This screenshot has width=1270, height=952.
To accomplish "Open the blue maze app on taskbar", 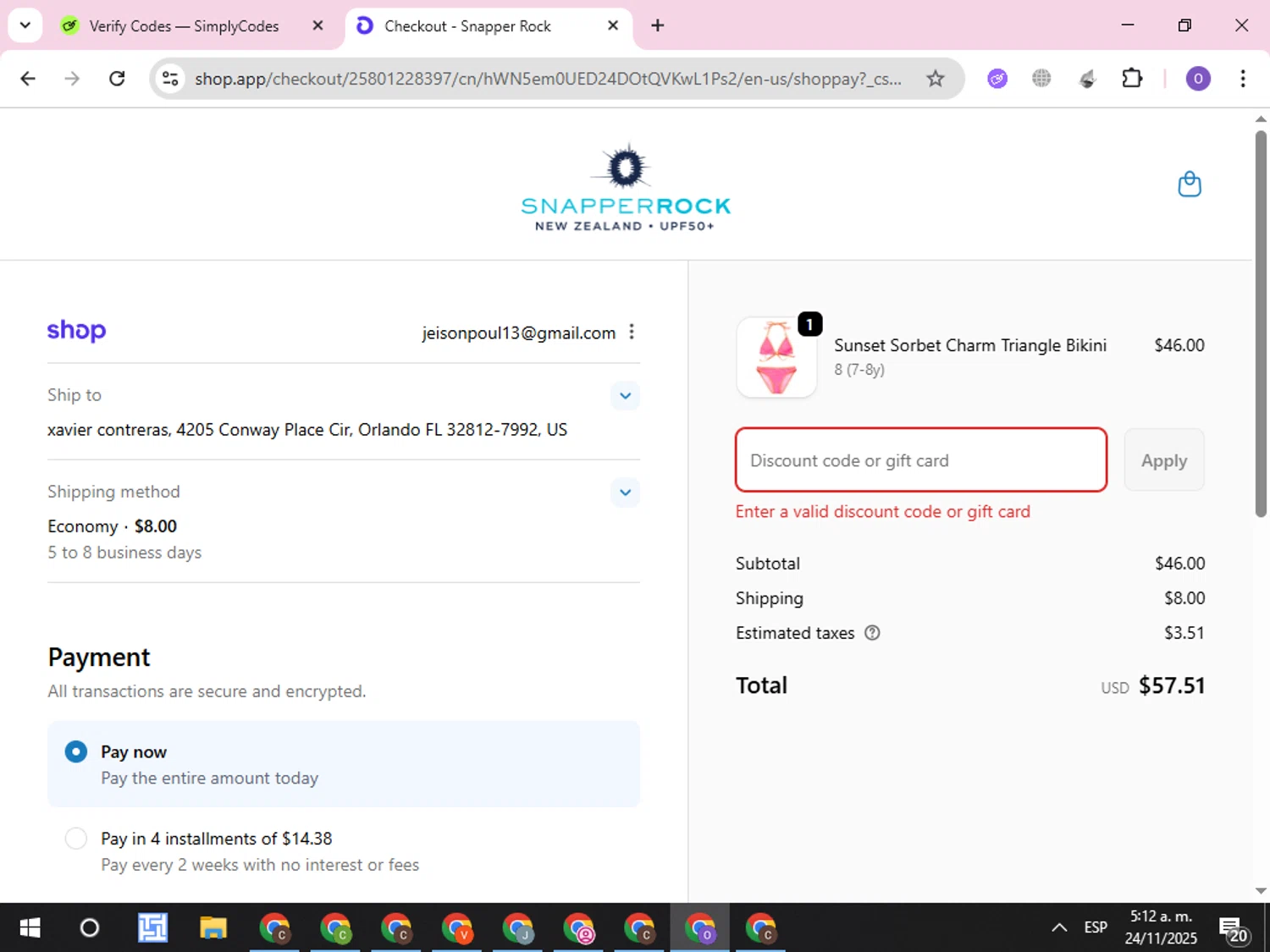I will click(x=153, y=928).
